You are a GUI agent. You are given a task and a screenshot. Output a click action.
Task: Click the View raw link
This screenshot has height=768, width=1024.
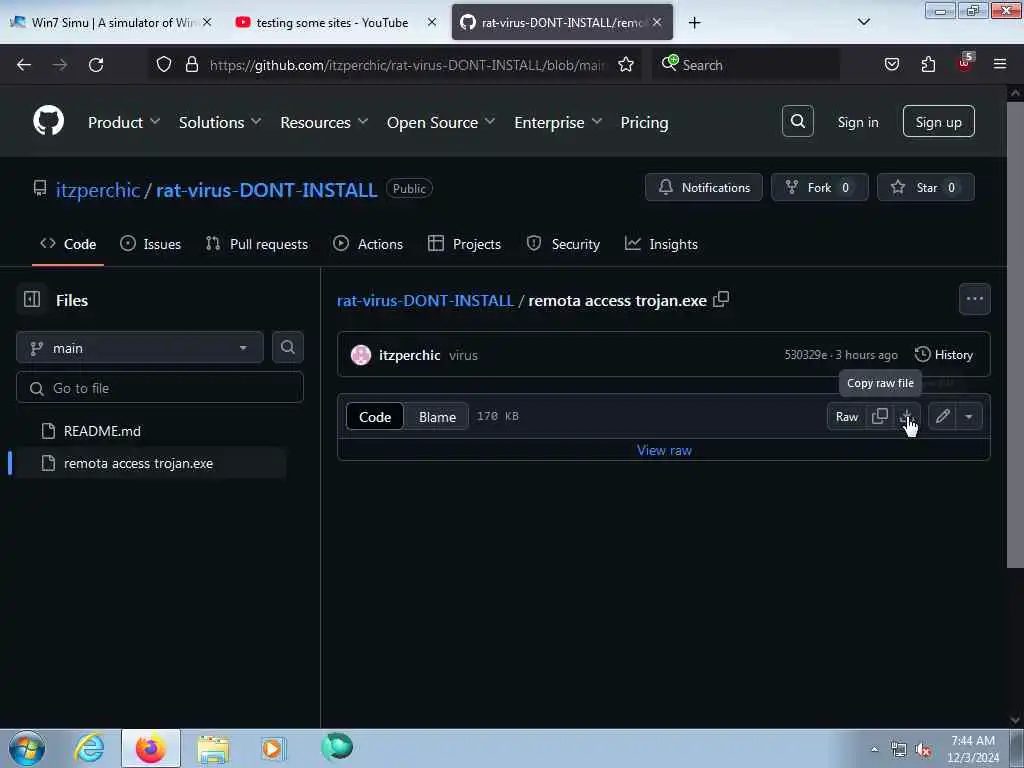[664, 450]
